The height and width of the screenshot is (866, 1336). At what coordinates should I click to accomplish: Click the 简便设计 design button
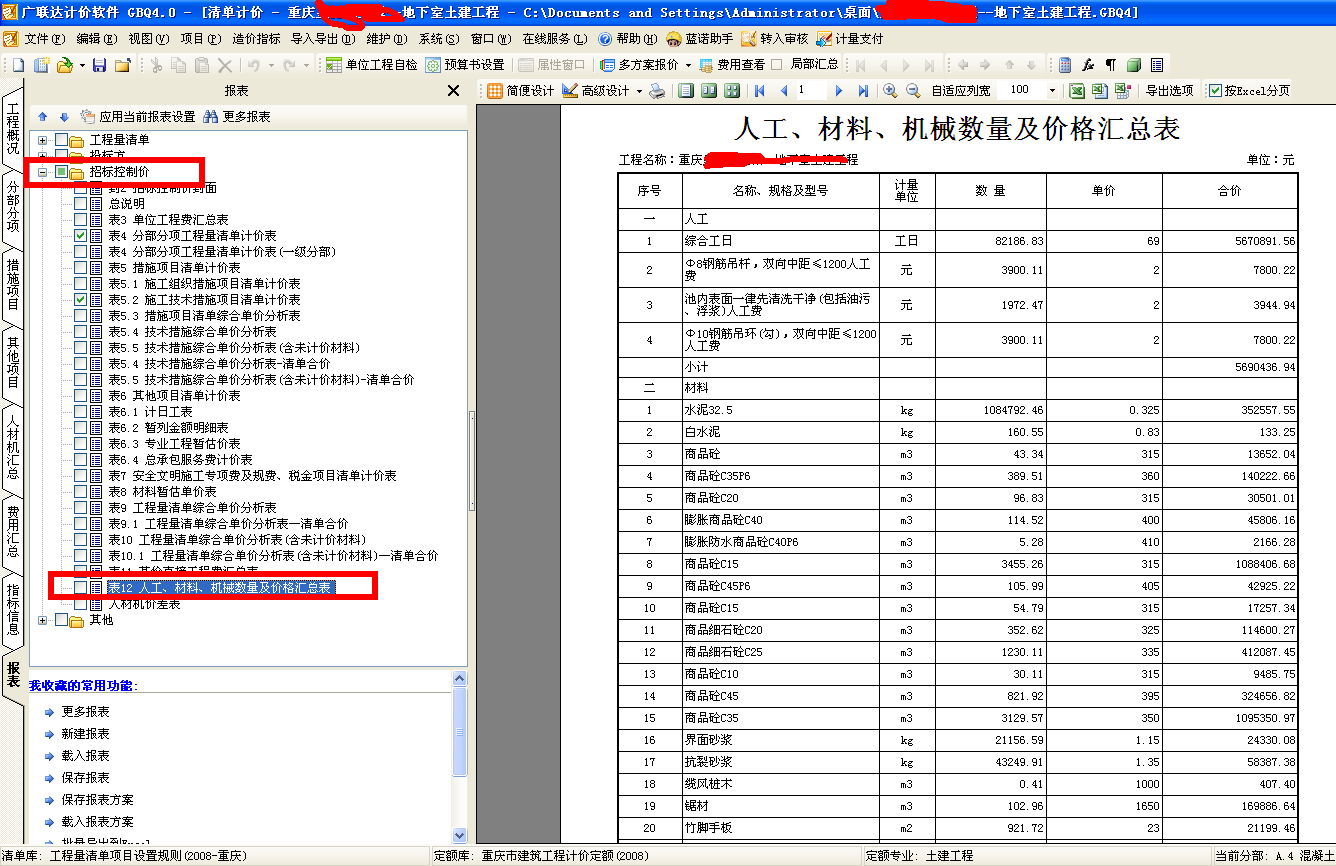521,90
